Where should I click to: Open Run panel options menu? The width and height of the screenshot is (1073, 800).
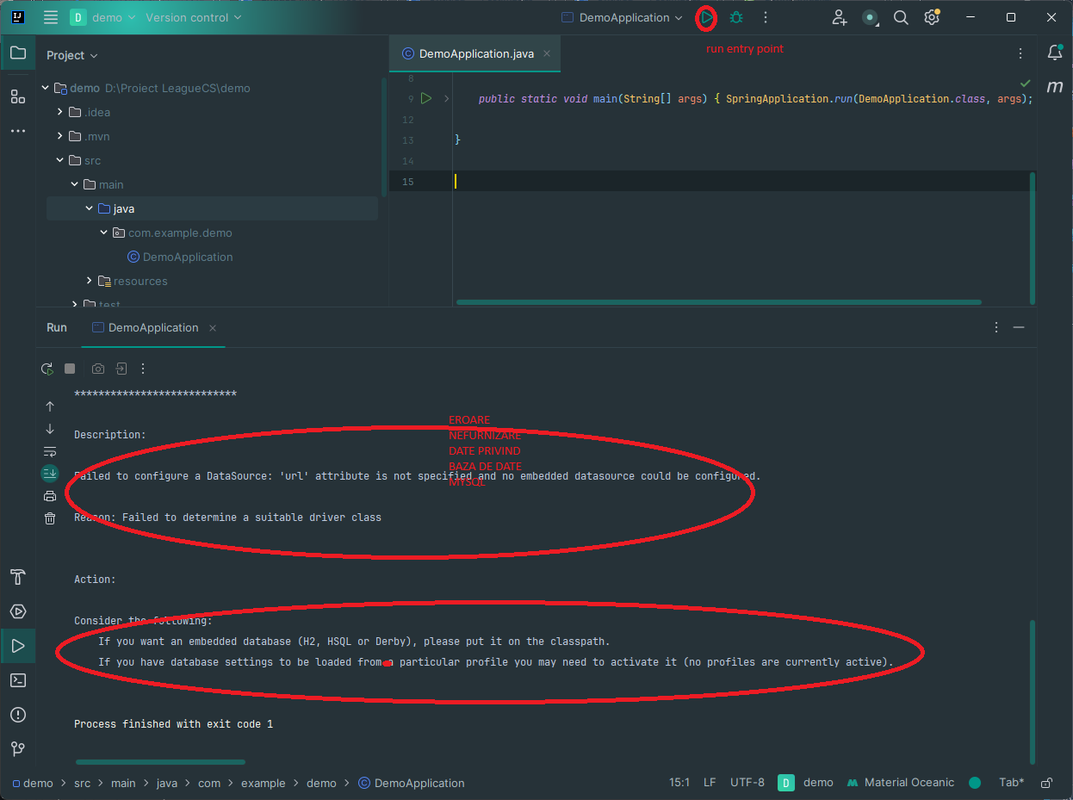(x=996, y=328)
